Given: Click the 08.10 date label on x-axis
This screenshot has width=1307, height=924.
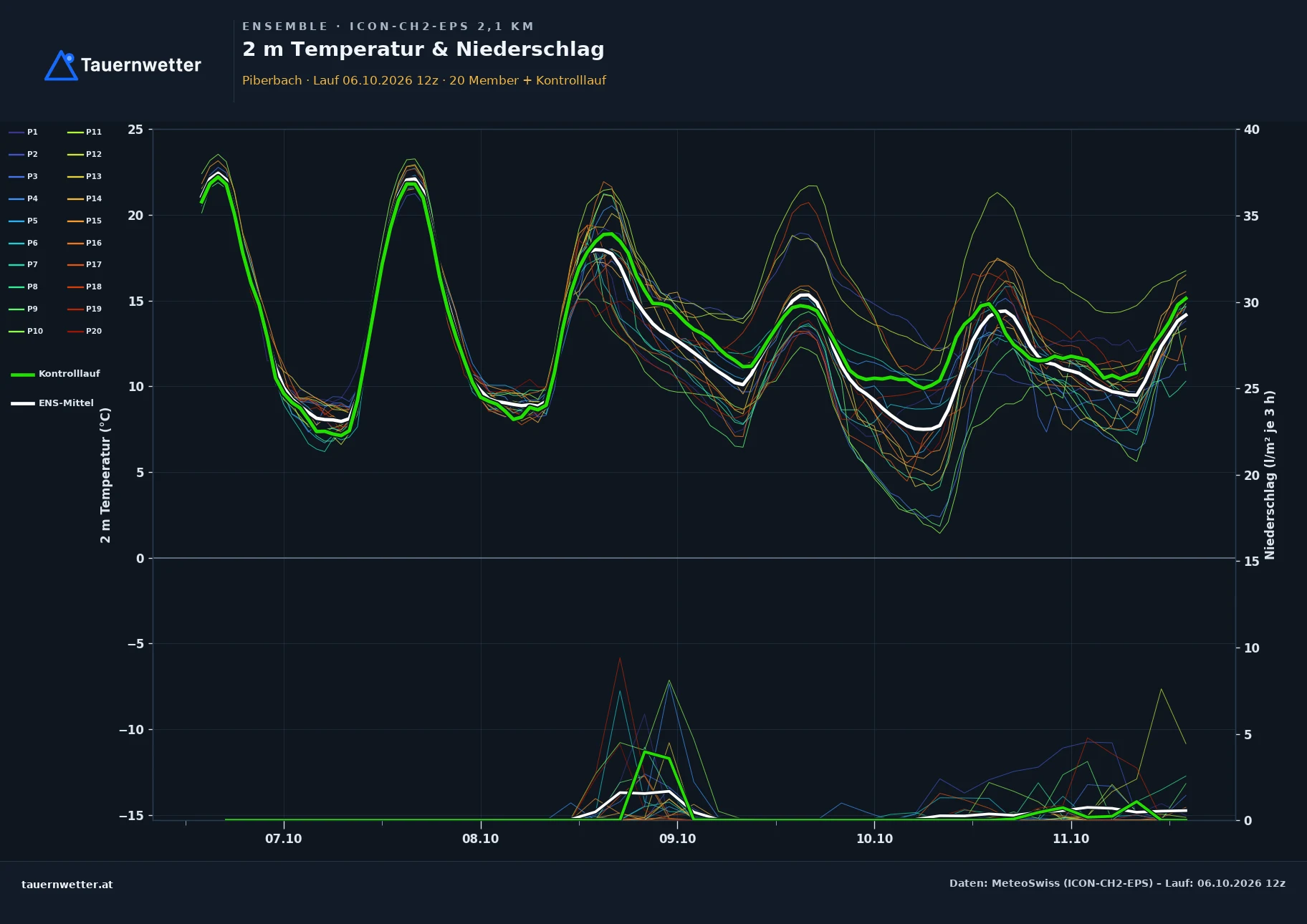Looking at the screenshot, I should tap(481, 839).
